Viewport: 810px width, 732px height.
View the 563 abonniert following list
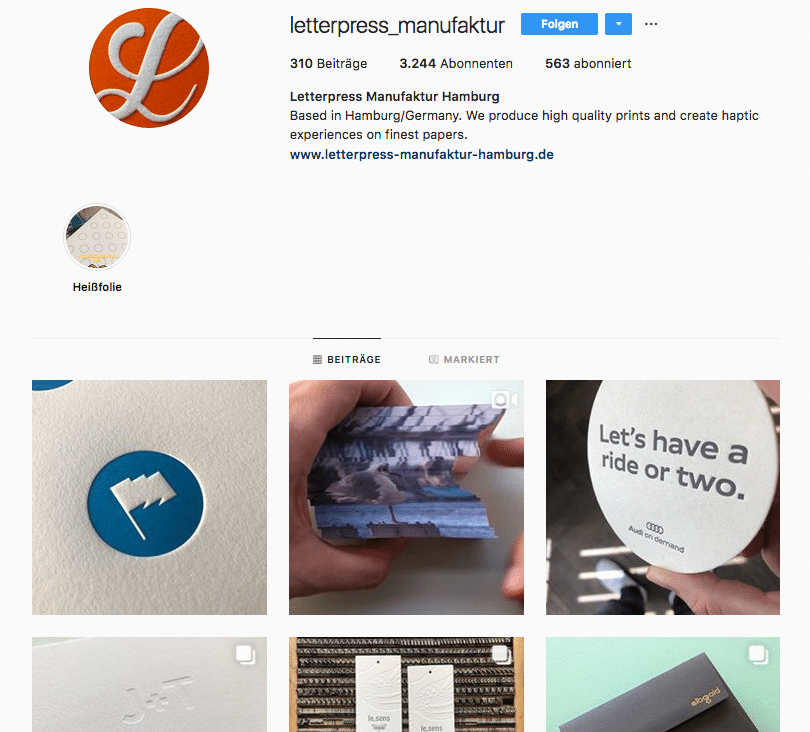(x=588, y=64)
